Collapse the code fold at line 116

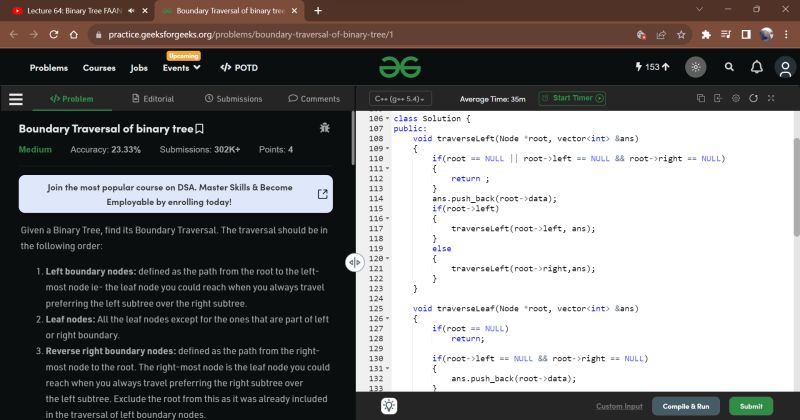[388, 218]
